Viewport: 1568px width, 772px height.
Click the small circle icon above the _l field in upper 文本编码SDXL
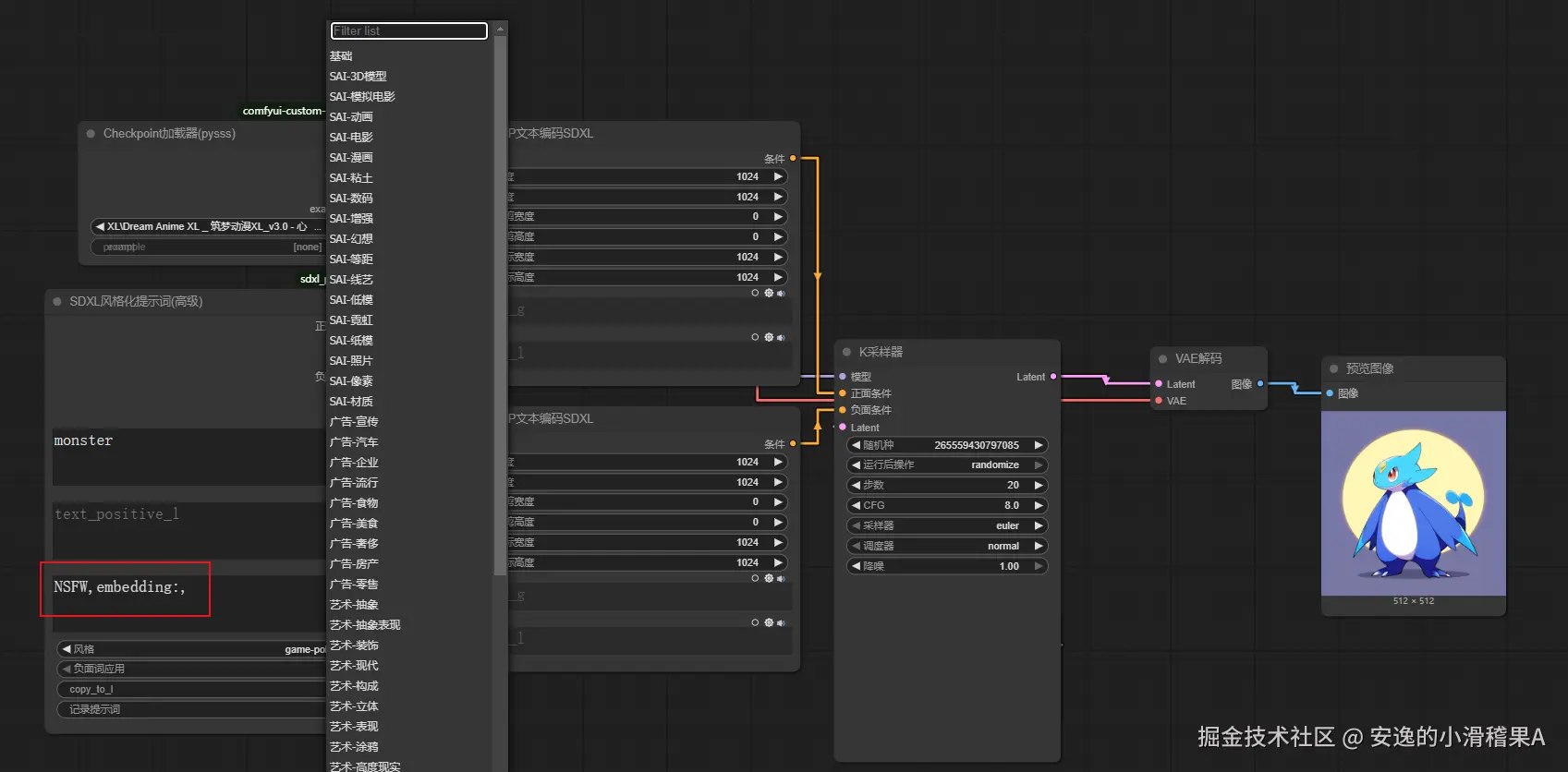755,337
